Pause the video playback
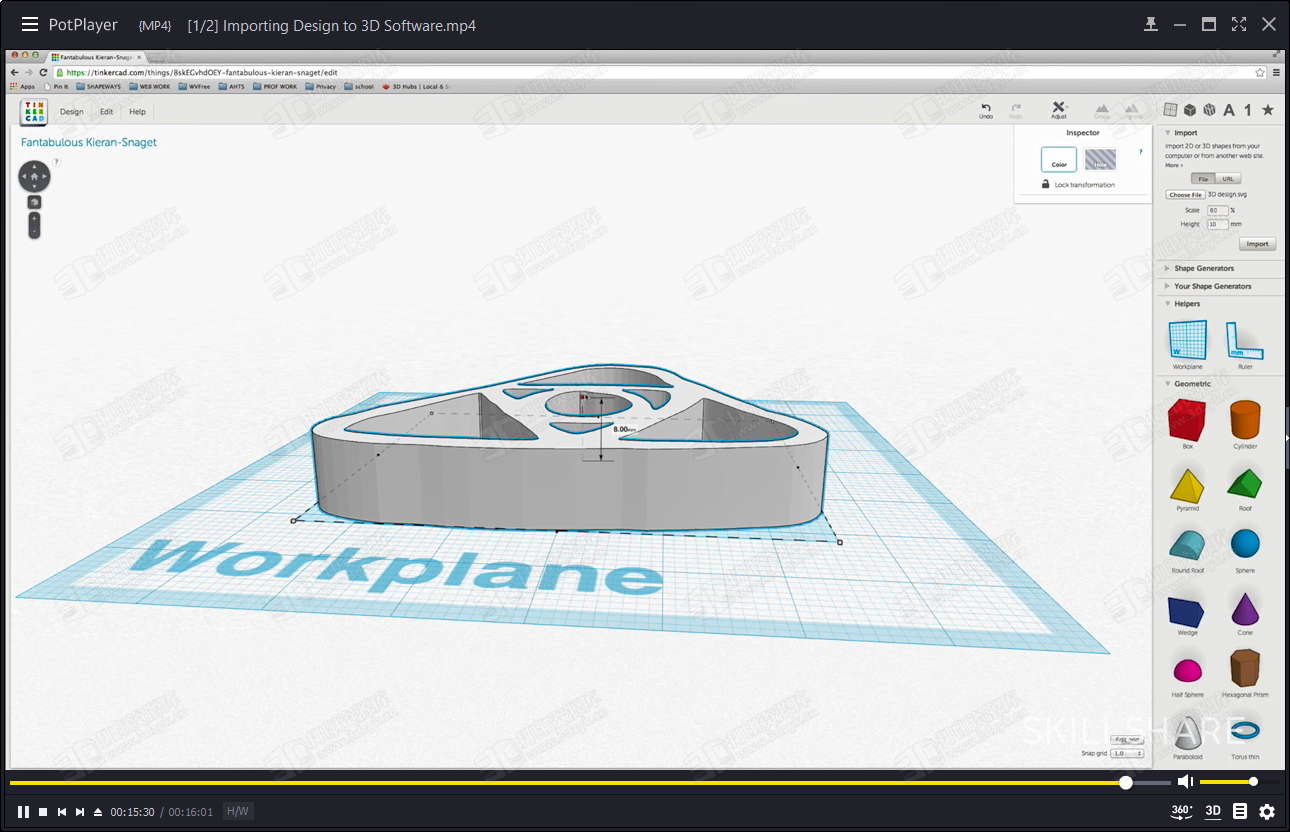 (x=23, y=812)
